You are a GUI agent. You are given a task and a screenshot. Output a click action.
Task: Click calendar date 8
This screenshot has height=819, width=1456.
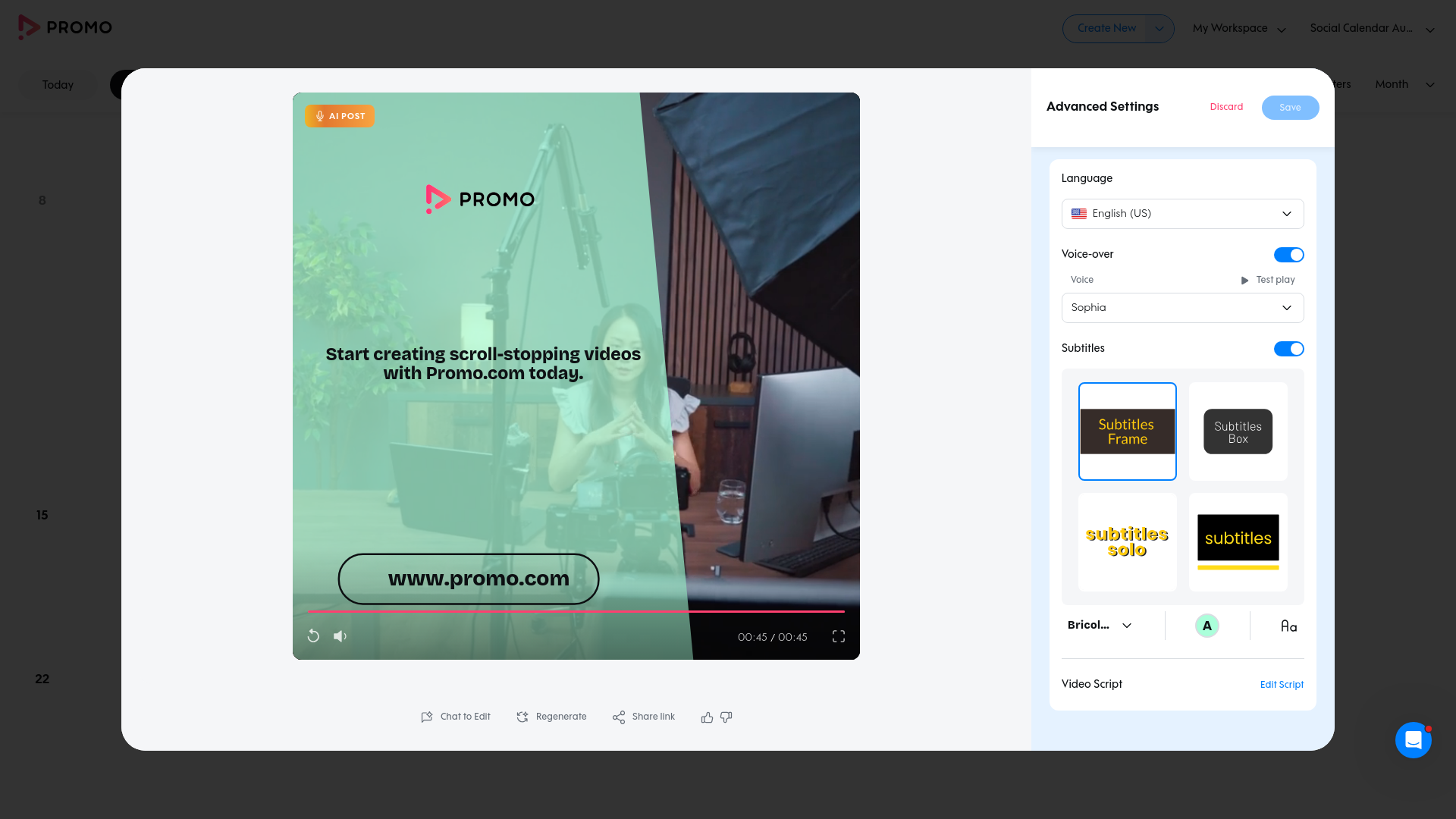(42, 200)
